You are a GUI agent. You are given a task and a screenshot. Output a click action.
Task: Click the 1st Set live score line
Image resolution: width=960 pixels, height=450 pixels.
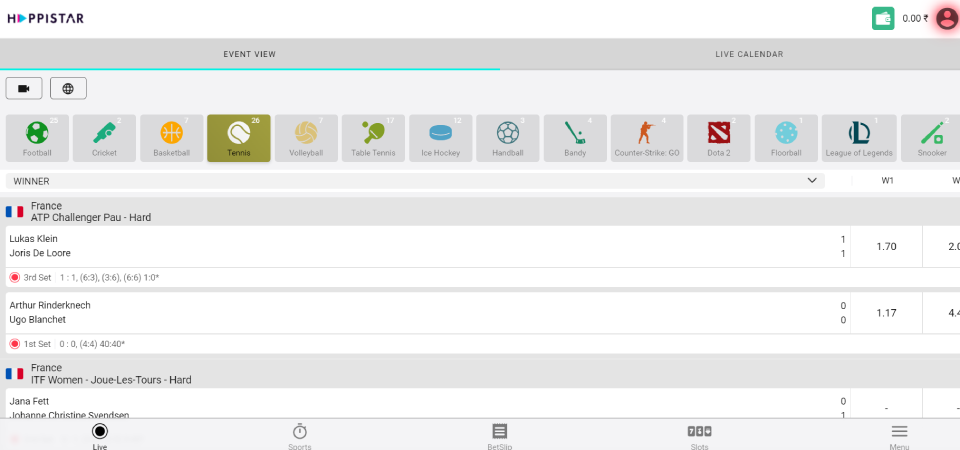74,344
